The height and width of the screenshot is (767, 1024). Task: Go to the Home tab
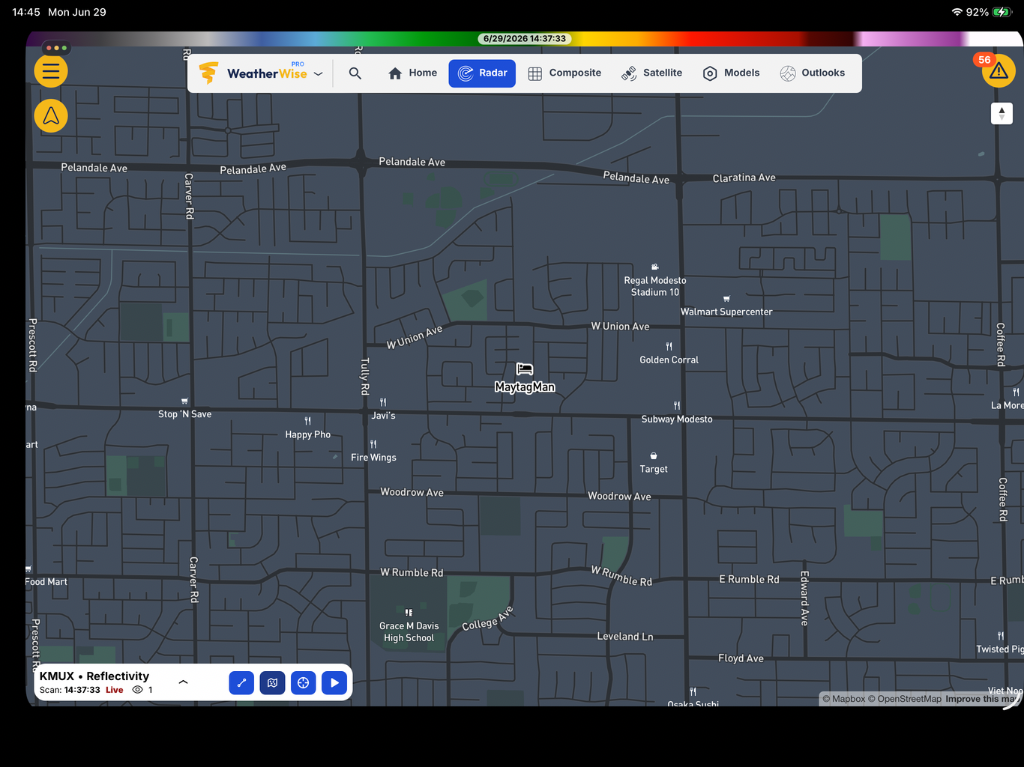tap(413, 73)
